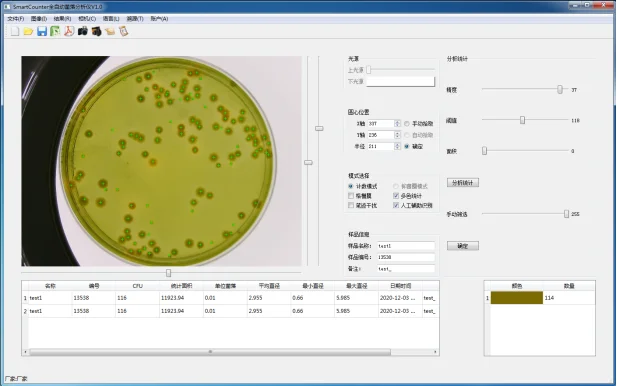The image size is (617, 386).
Task: Click the X轴 spin box arrows
Action: pyautogui.click(x=397, y=124)
